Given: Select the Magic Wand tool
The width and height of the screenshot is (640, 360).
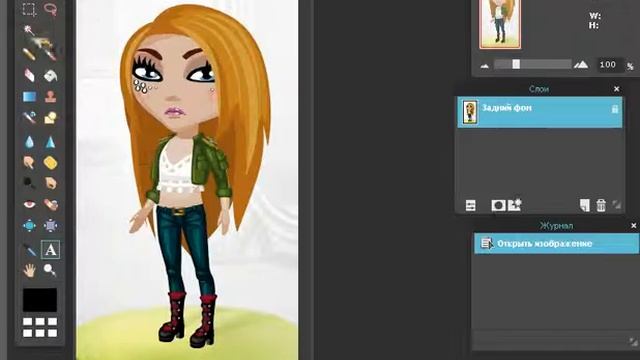Looking at the screenshot, I should 29,31.
